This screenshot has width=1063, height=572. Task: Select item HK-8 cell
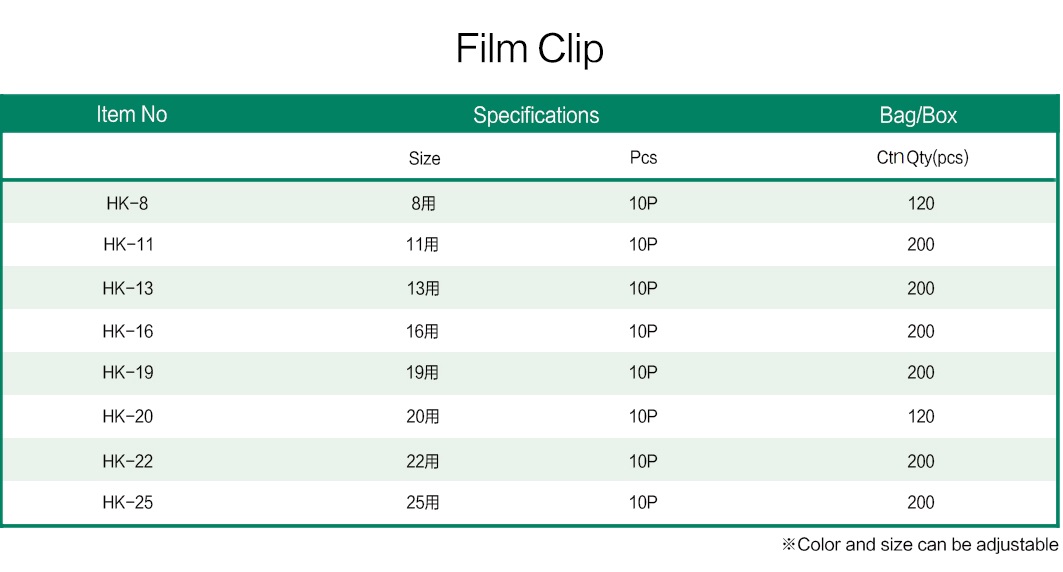127,203
